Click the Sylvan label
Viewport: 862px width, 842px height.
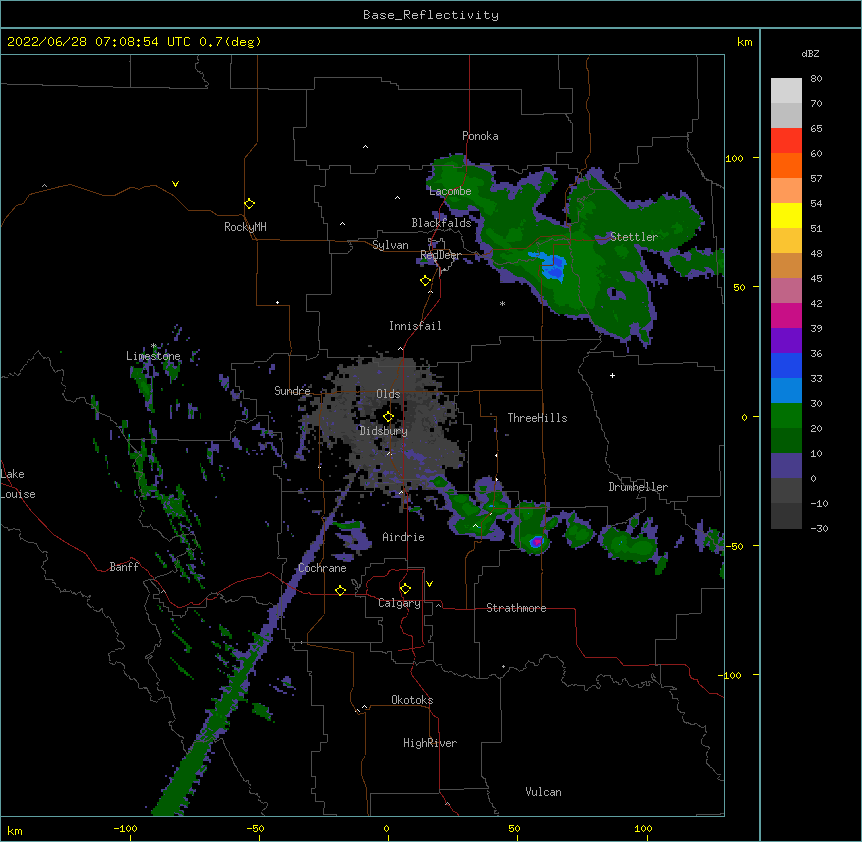(390, 245)
